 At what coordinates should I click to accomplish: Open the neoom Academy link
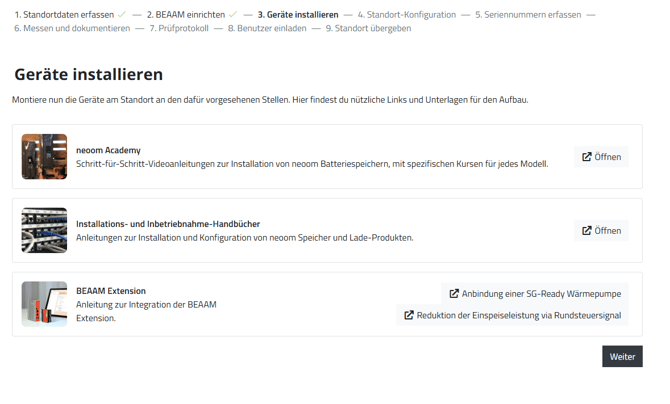(601, 157)
